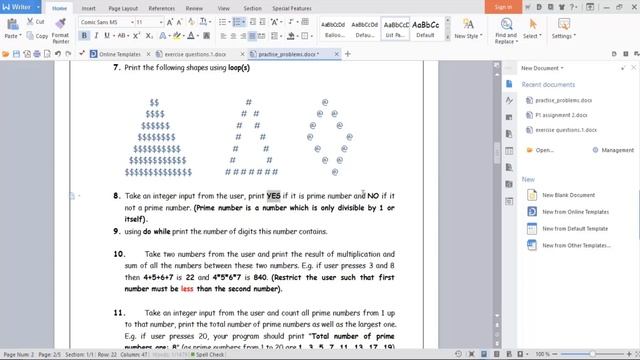
Task: Redo the last undone action
Action: [68, 54]
